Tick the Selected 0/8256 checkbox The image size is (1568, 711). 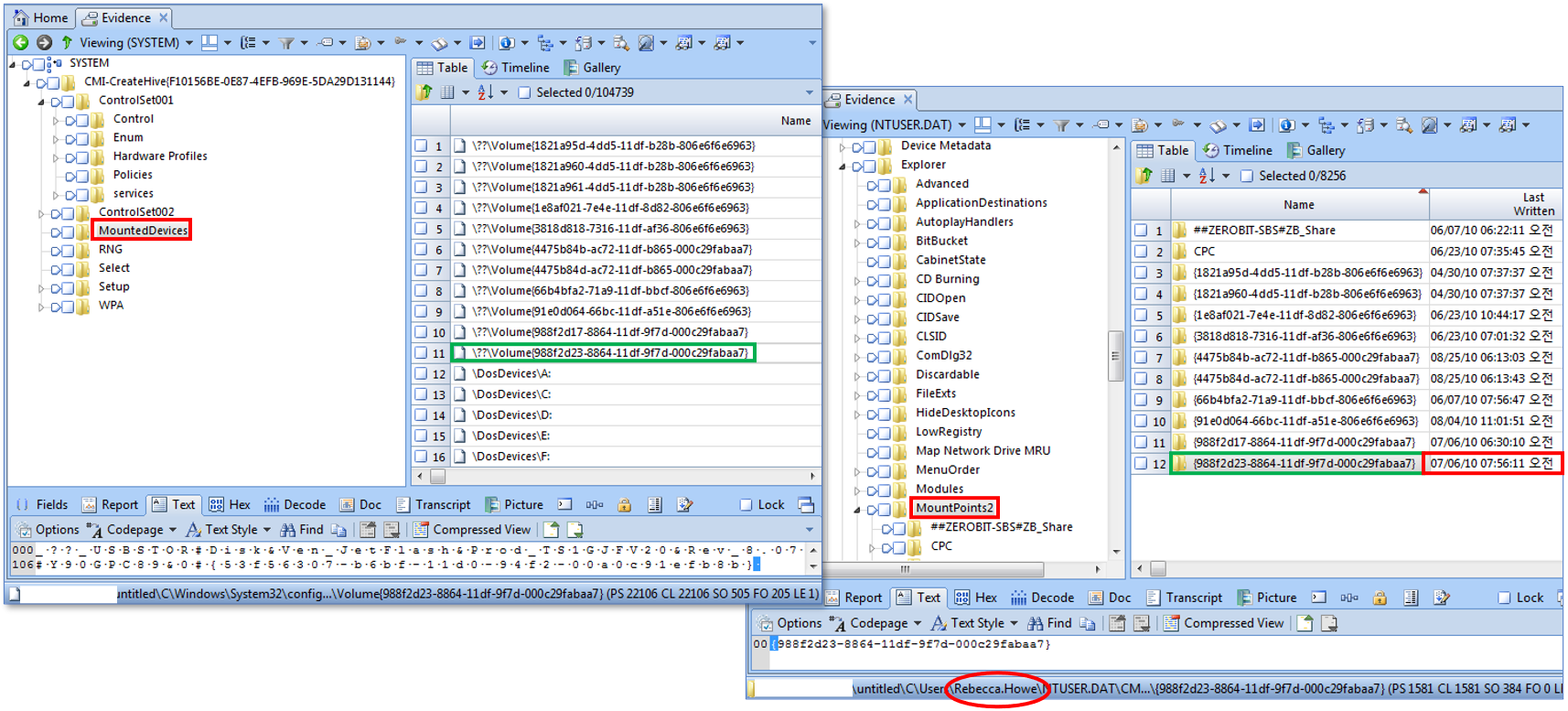point(1247,176)
